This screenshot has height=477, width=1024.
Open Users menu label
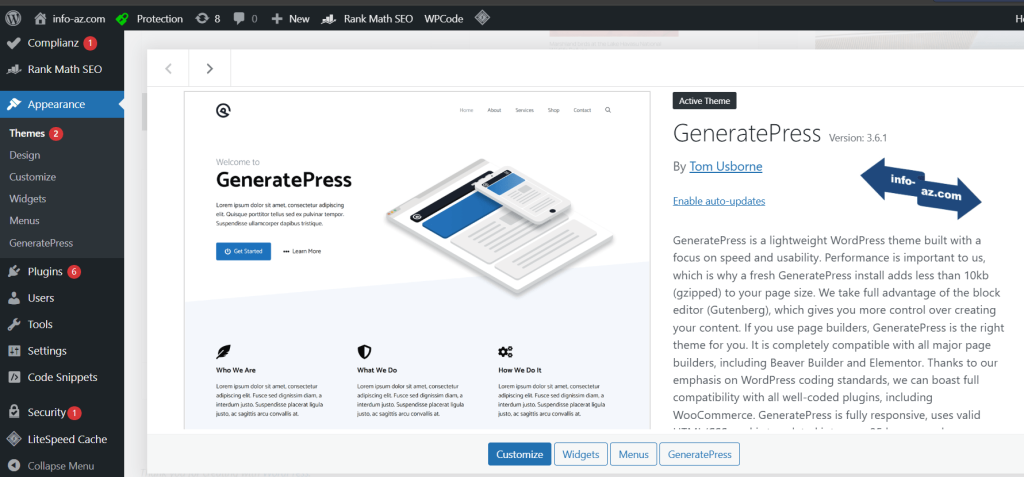[x=40, y=298]
